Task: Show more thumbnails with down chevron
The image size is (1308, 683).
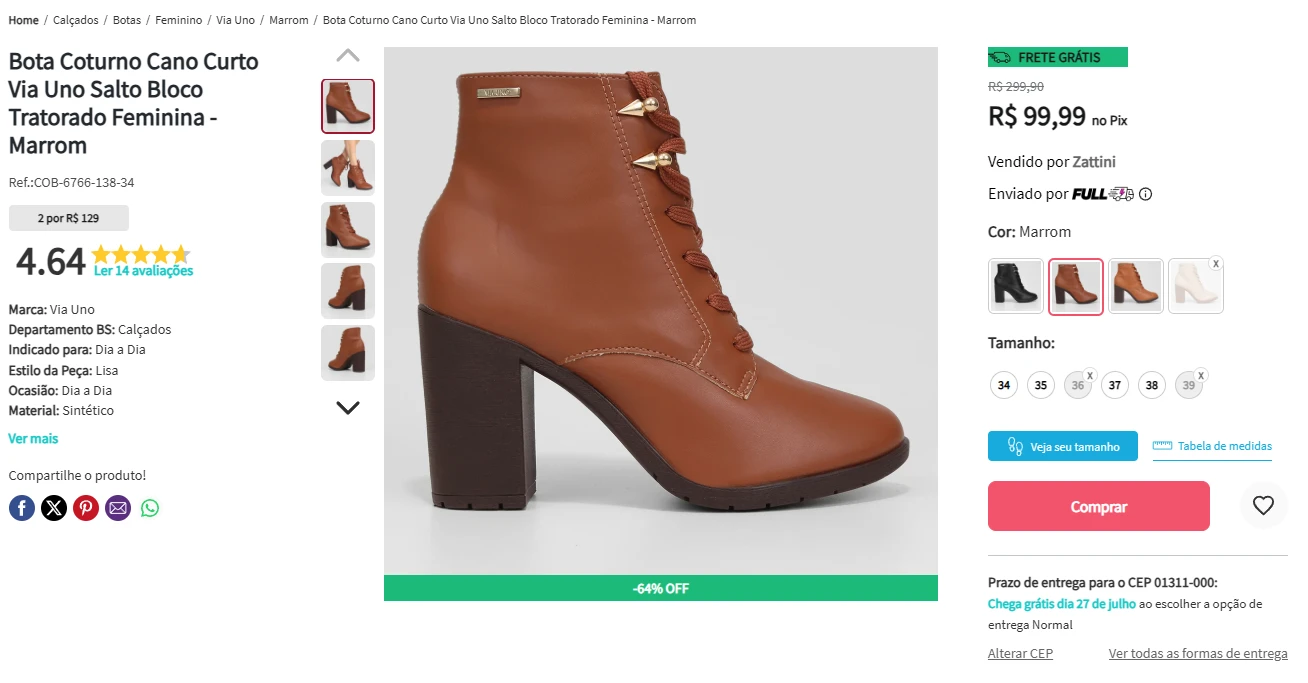Action: point(348,408)
